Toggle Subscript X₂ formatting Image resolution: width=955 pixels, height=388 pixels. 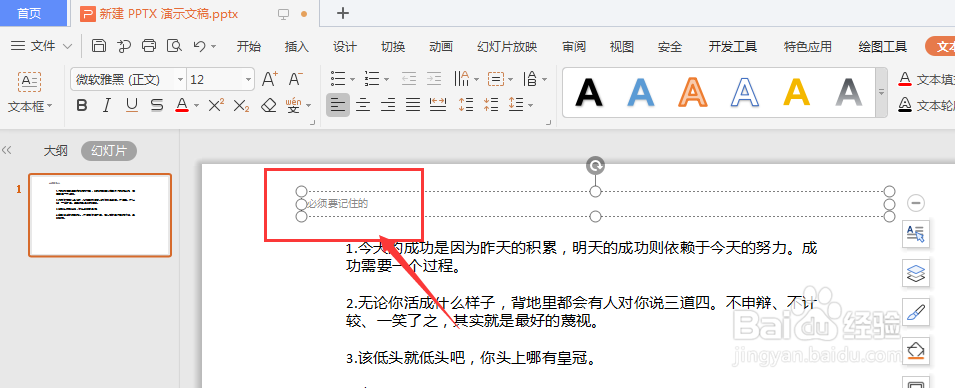click(242, 105)
